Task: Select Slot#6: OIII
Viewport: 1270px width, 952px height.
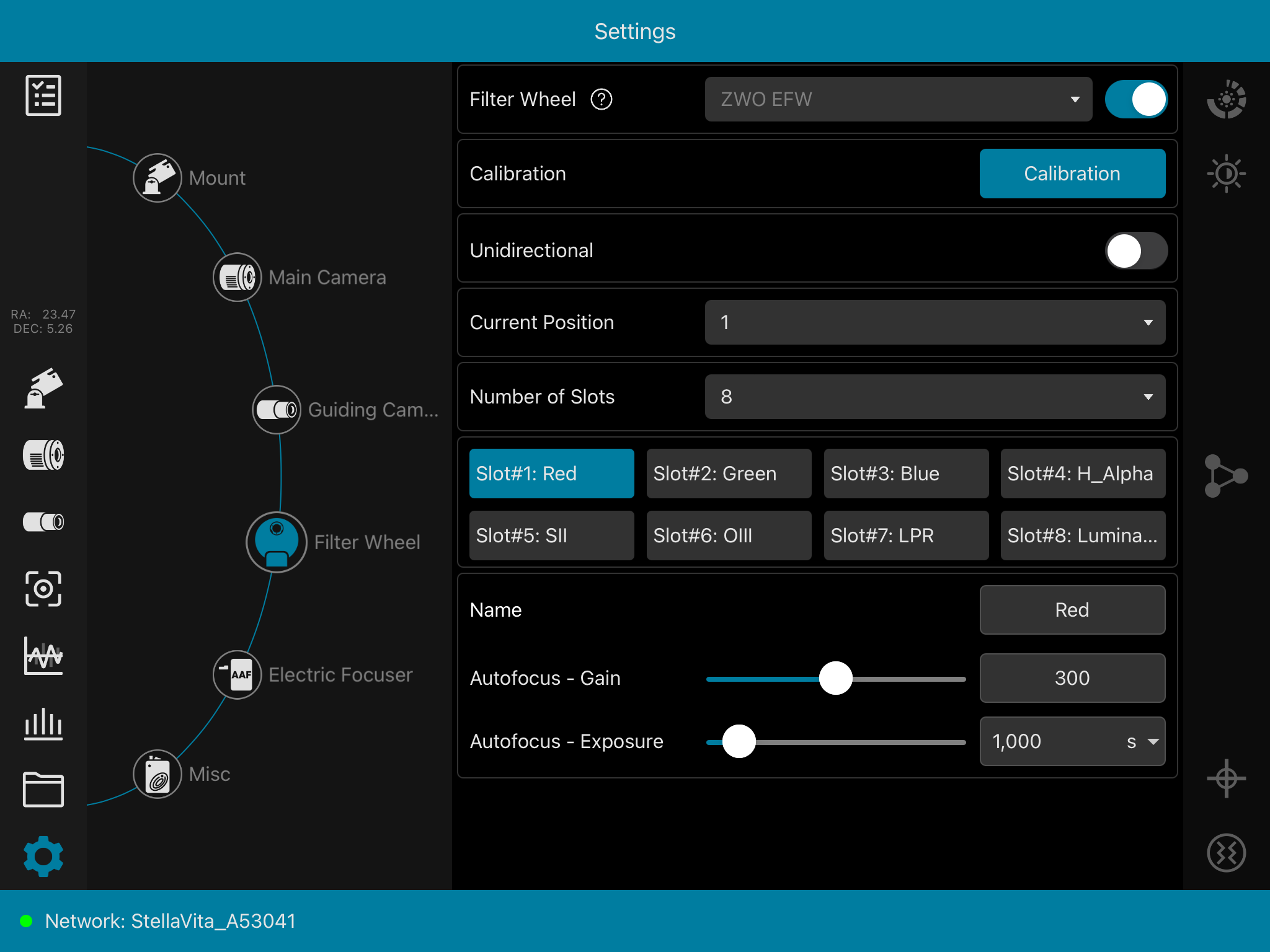Action: point(729,535)
